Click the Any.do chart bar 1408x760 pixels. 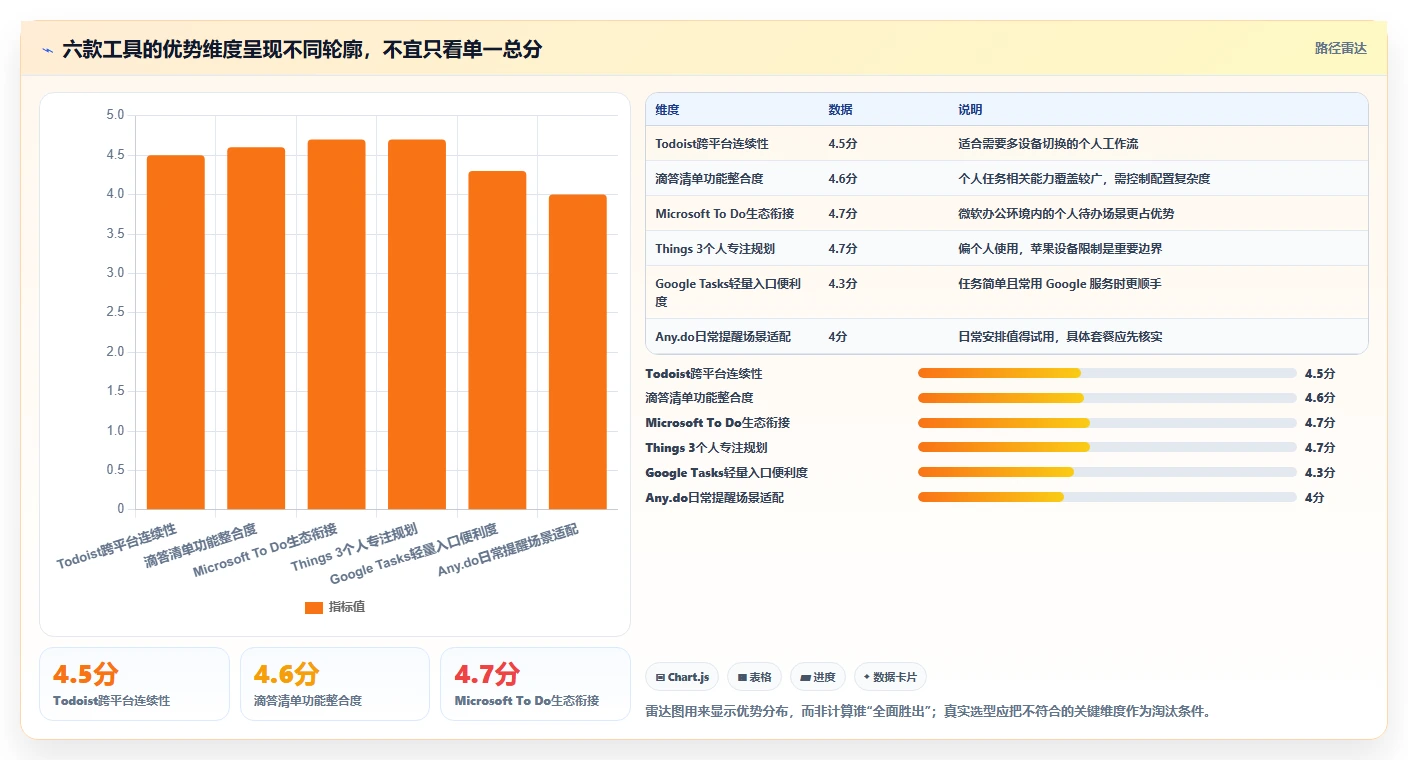[577, 352]
